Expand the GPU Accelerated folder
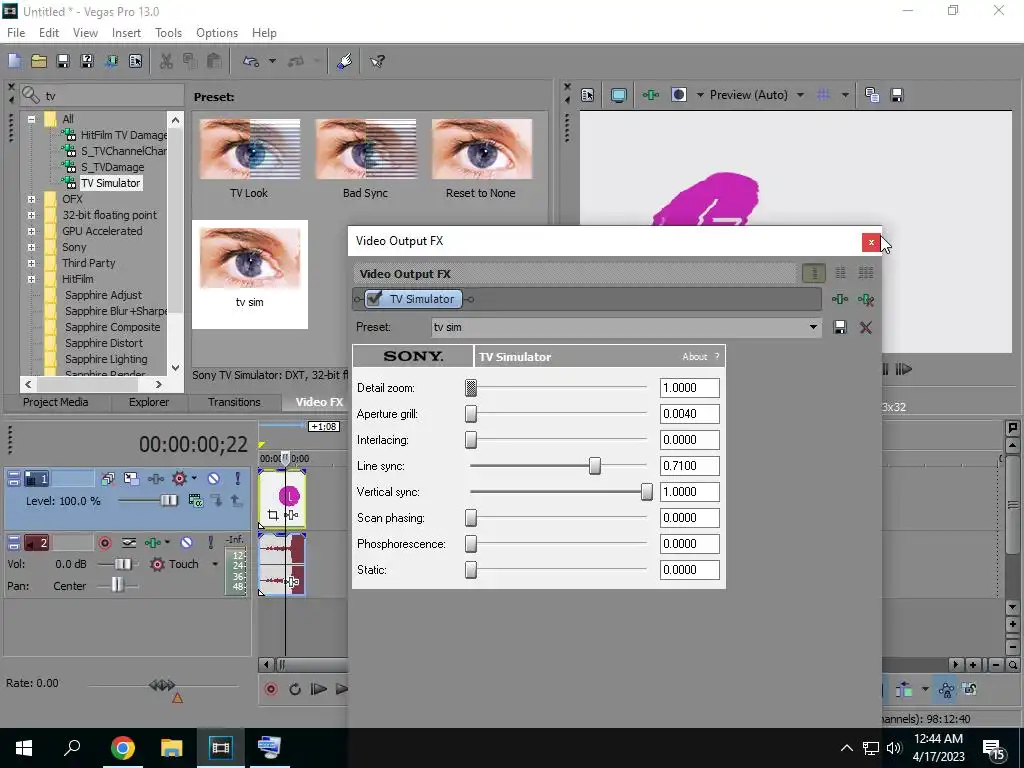This screenshot has height=768, width=1024. coord(31,231)
